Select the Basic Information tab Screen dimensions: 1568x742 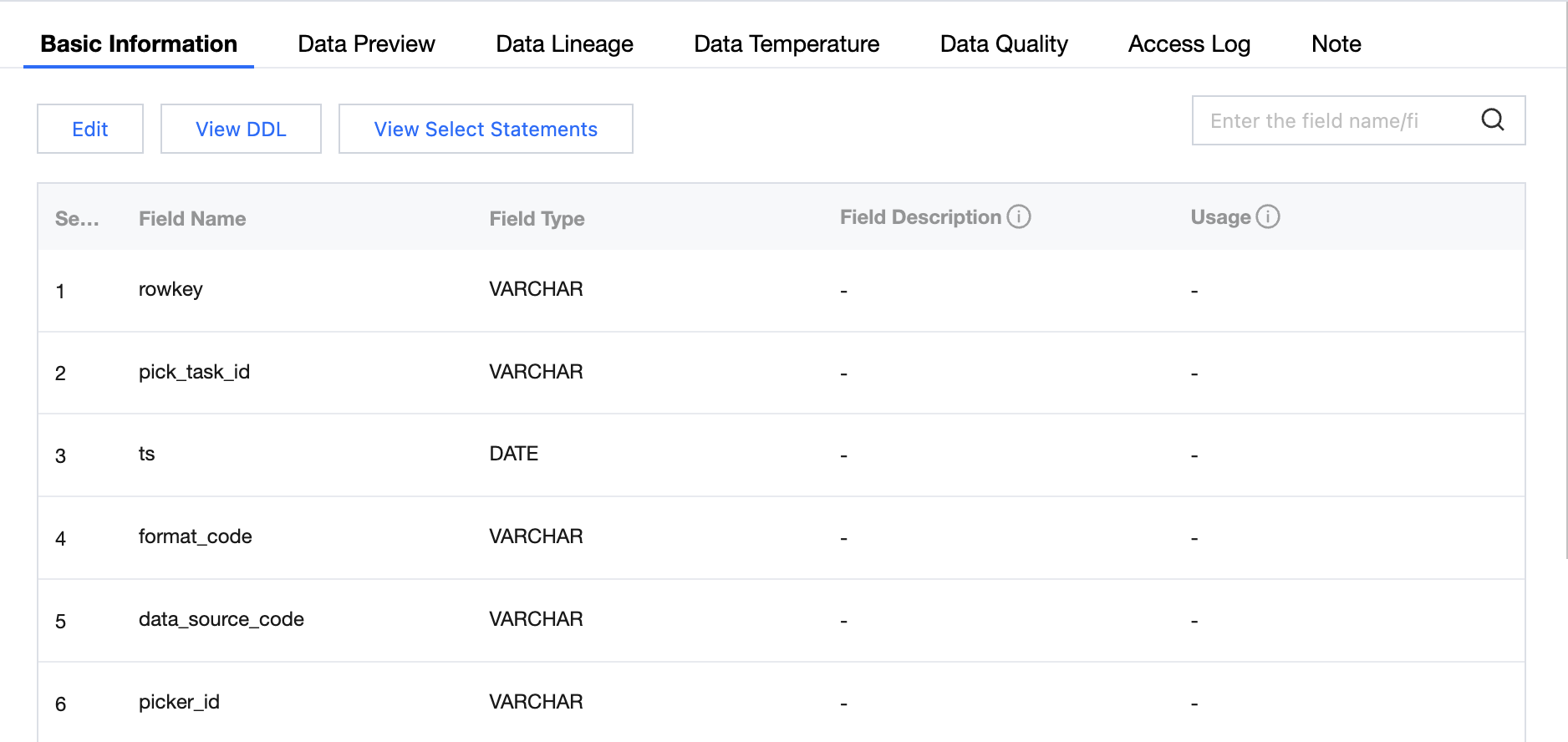(139, 44)
